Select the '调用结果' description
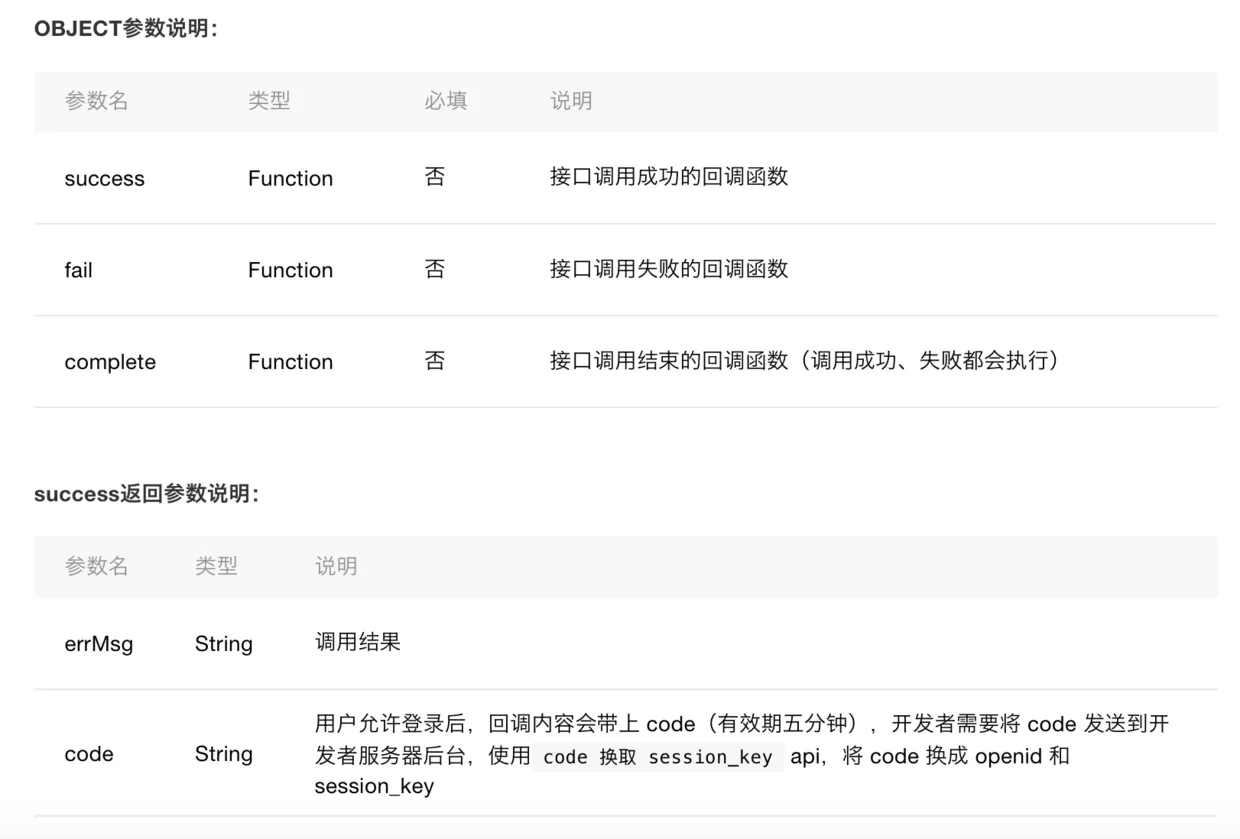 coord(358,642)
